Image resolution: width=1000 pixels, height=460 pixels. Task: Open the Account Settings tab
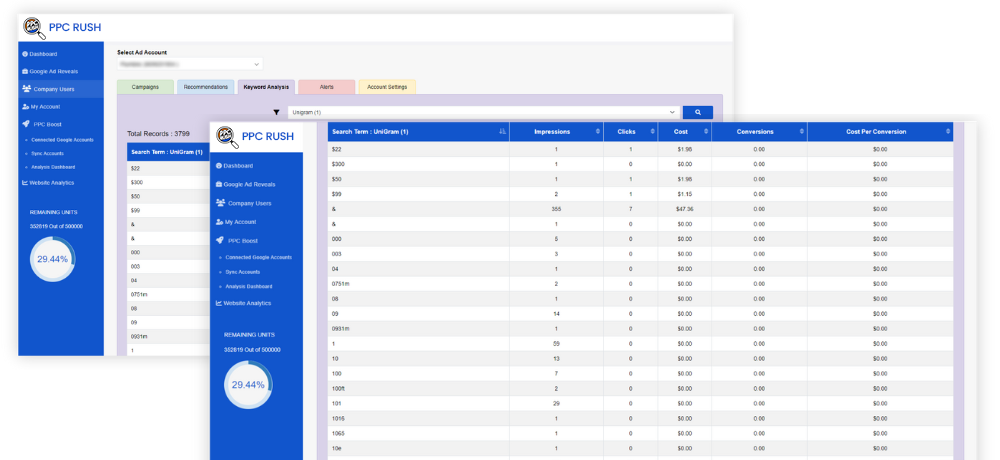[x=387, y=87]
